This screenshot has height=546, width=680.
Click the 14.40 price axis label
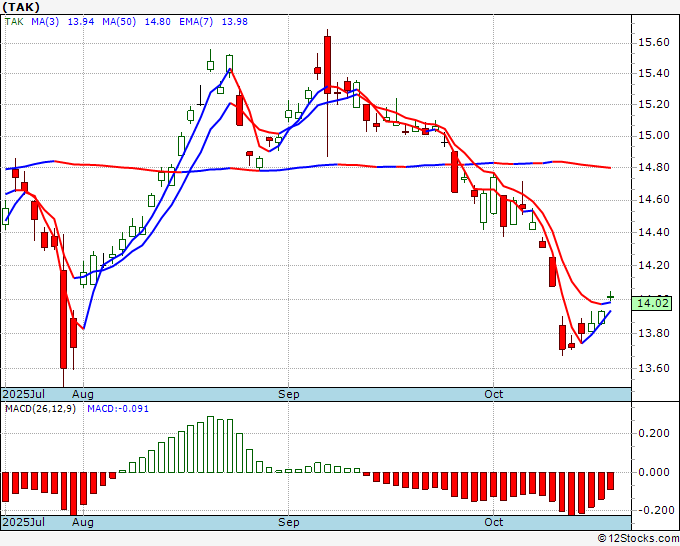click(x=654, y=232)
